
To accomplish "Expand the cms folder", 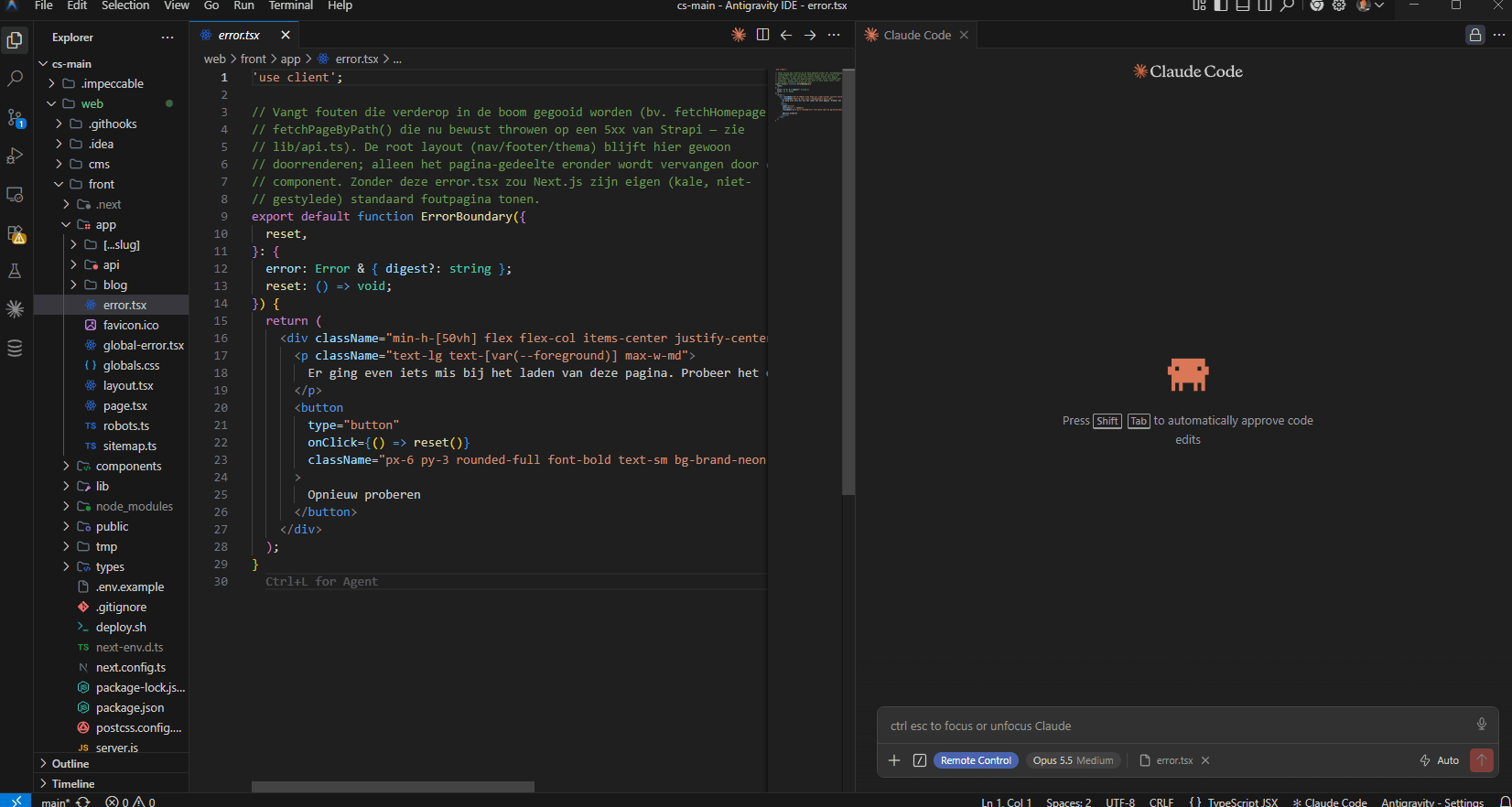I will [111, 164].
